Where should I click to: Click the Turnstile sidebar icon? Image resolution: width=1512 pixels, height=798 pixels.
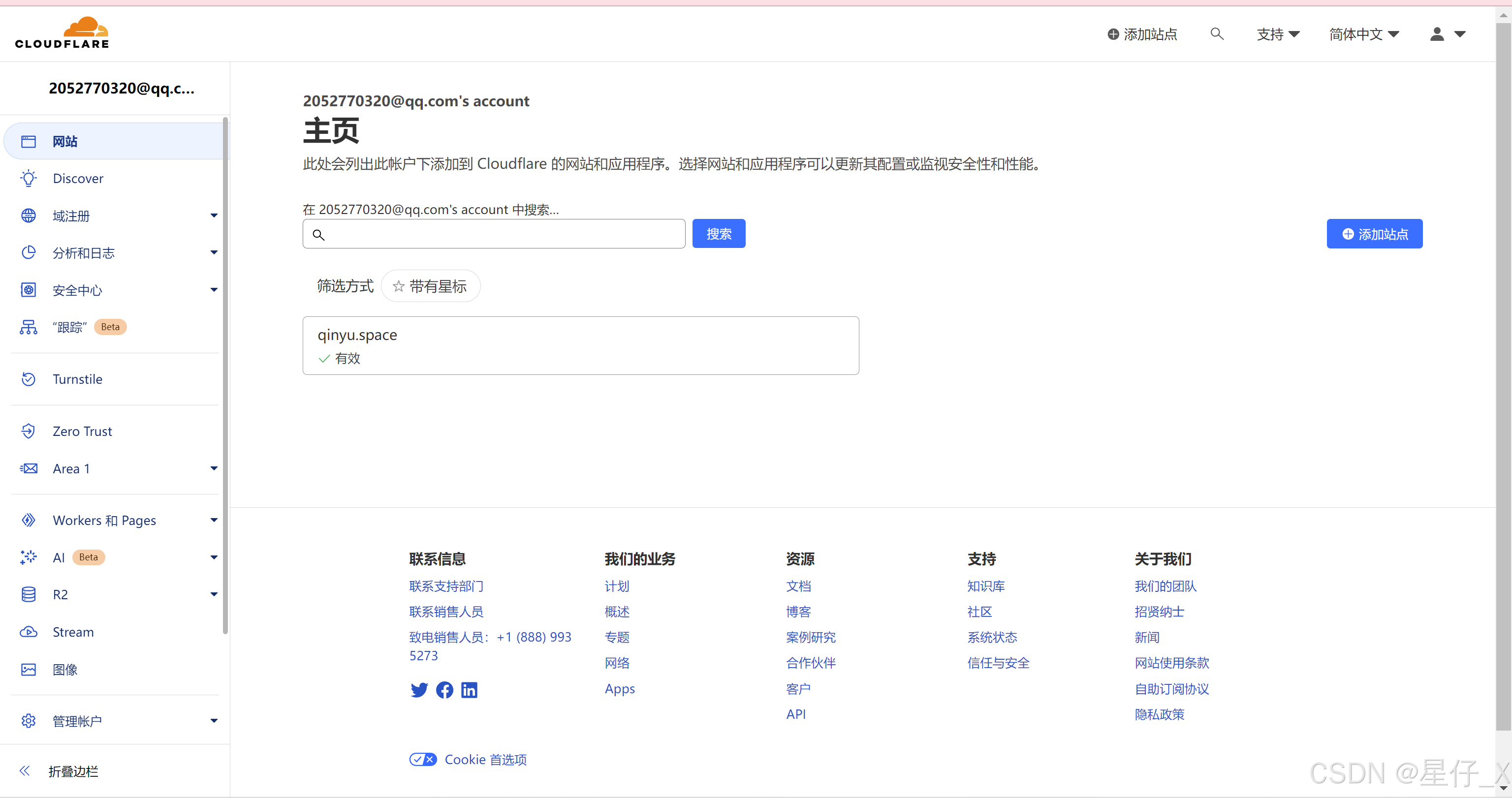28,379
